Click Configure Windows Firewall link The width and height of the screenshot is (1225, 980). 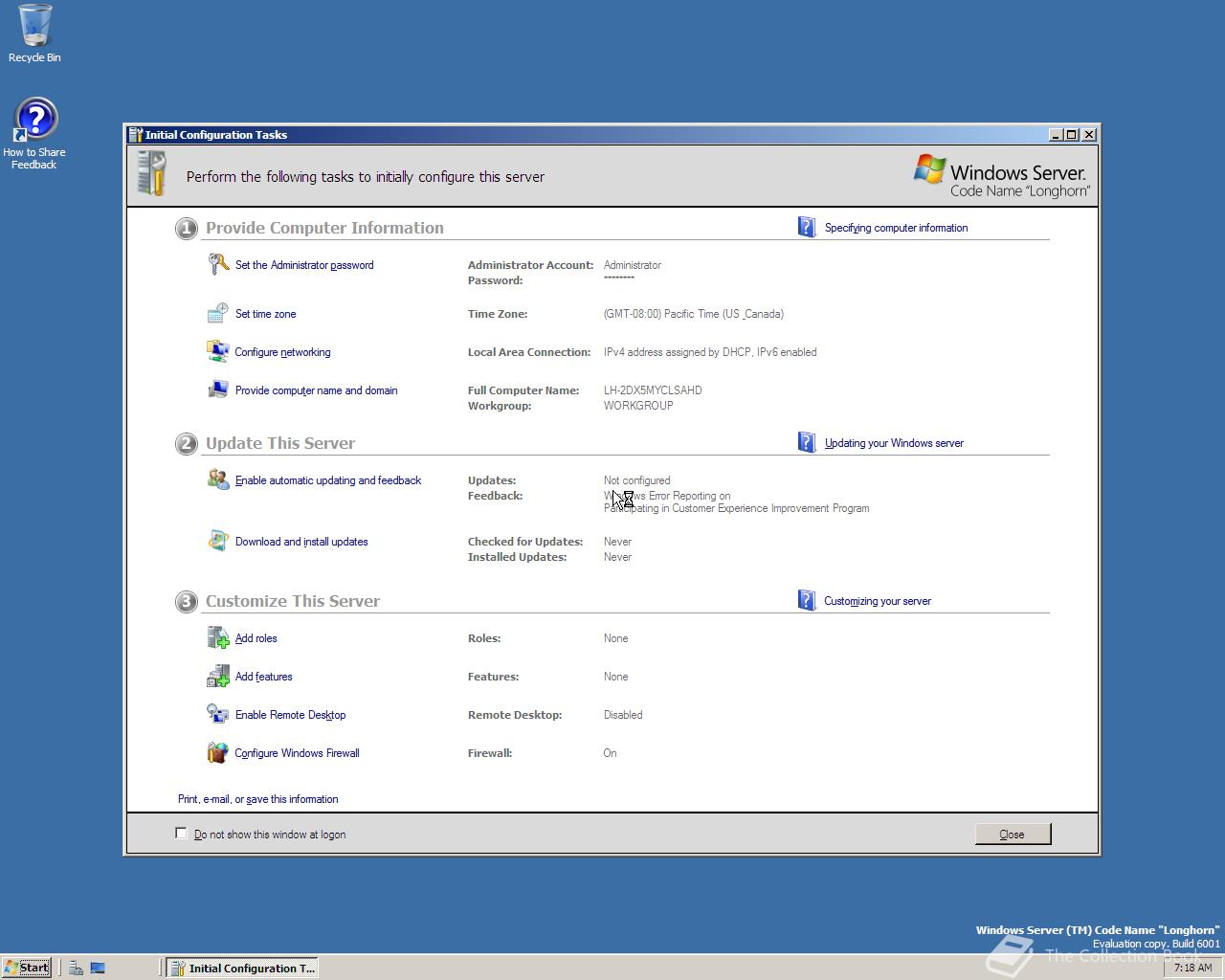click(x=297, y=753)
